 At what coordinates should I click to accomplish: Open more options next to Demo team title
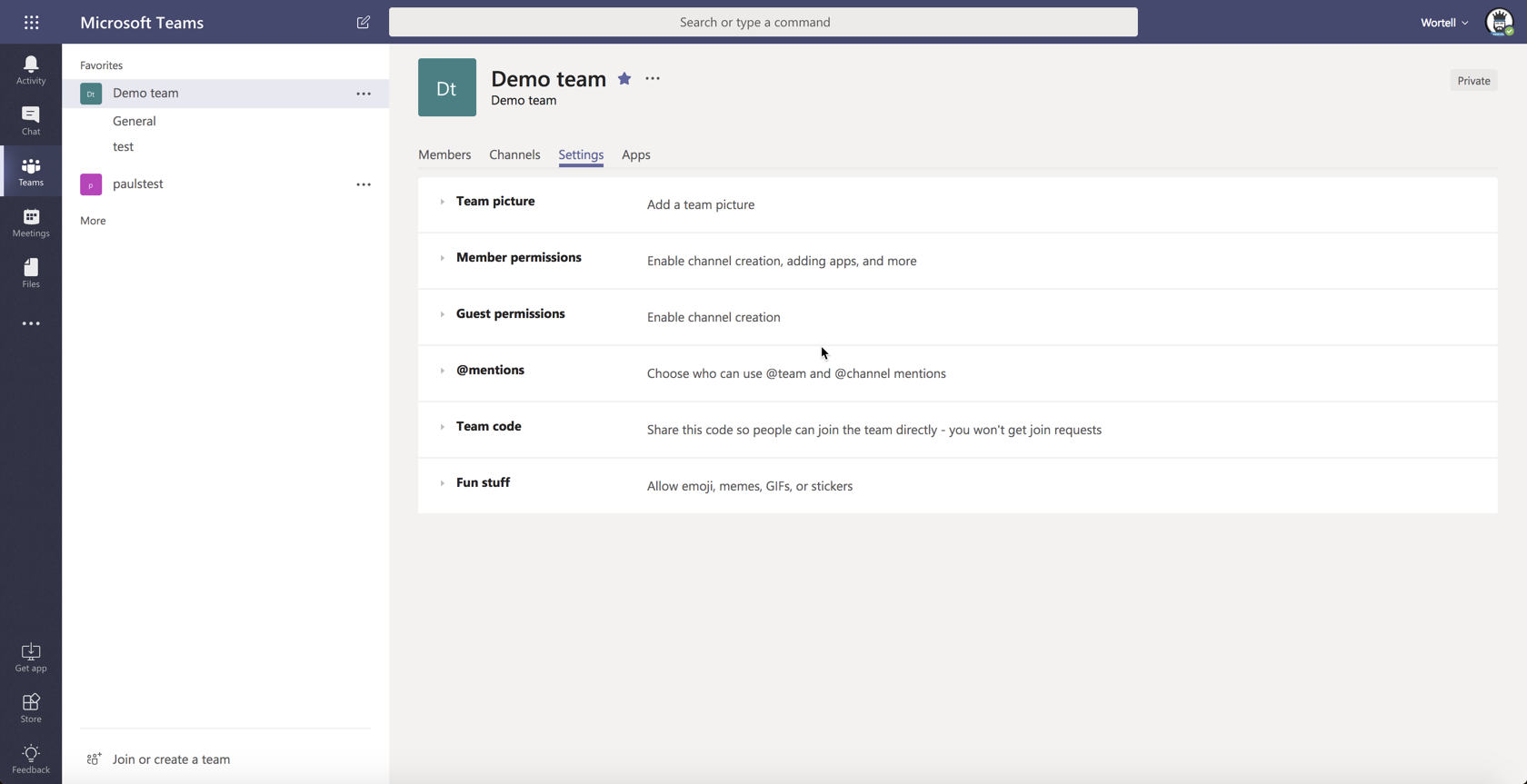(x=653, y=78)
